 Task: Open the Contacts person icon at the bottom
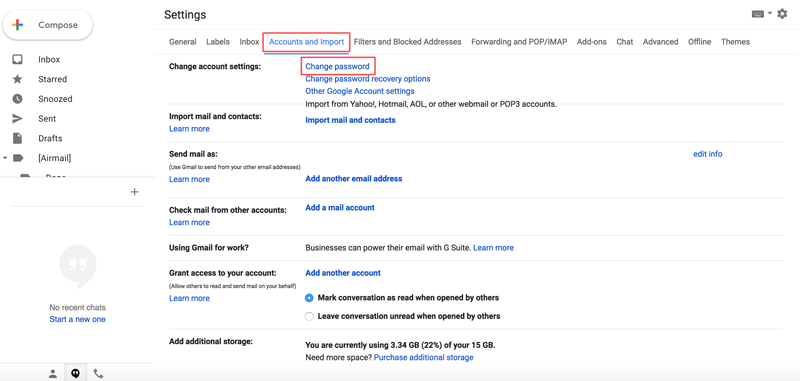point(53,374)
